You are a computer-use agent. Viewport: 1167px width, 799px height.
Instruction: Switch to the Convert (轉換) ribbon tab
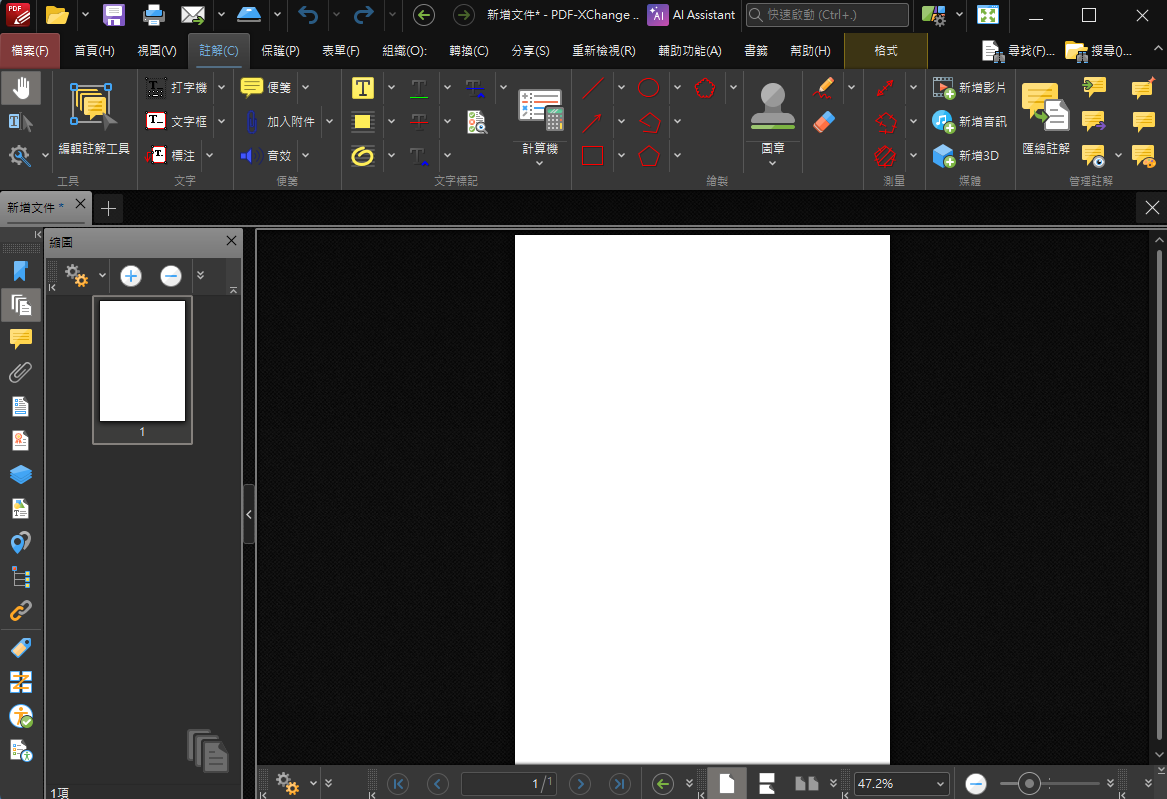469,51
